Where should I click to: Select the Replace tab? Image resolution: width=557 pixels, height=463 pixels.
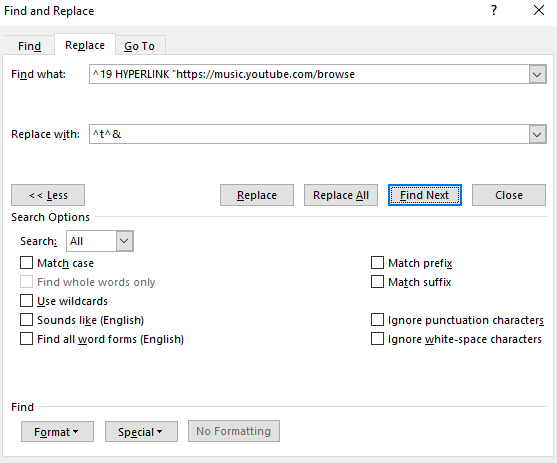click(85, 45)
